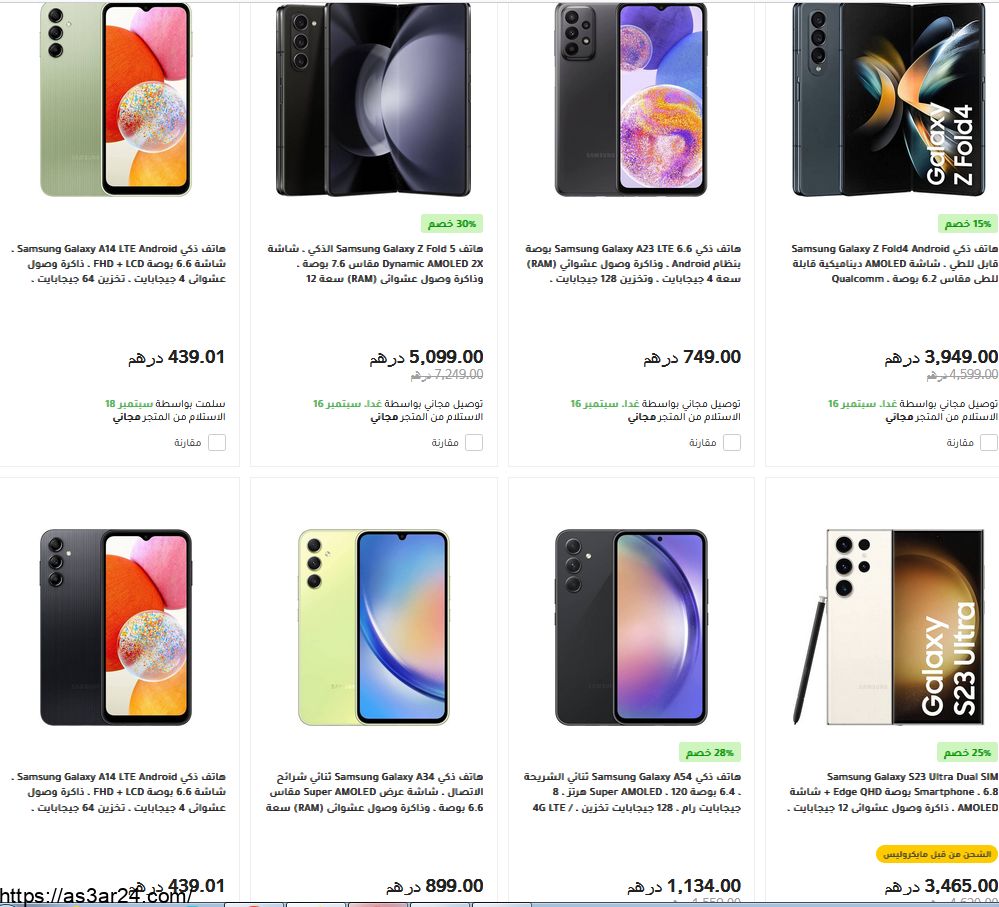This screenshot has width=999, height=907.
Task: Open the Samsung Galaxy A54 title link
Action: pos(632,792)
